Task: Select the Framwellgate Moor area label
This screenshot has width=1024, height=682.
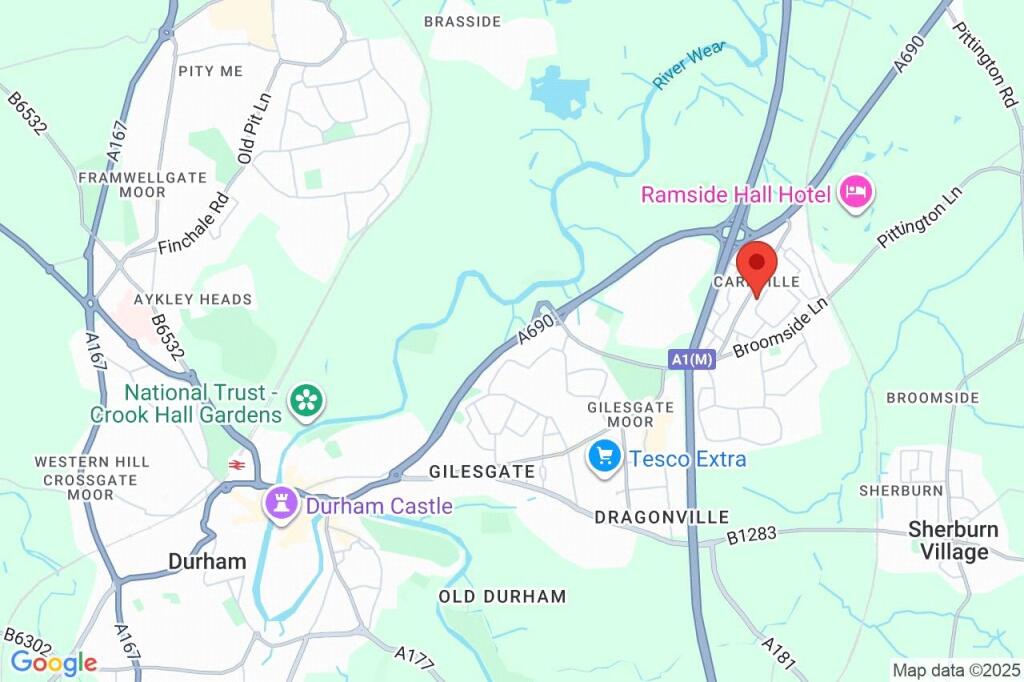Action: (x=142, y=185)
